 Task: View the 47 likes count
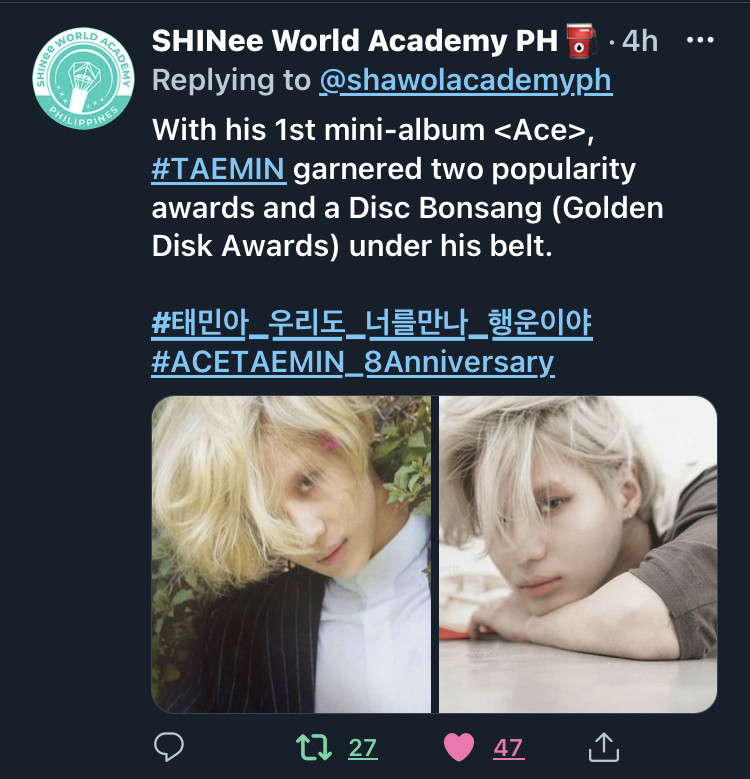click(508, 748)
